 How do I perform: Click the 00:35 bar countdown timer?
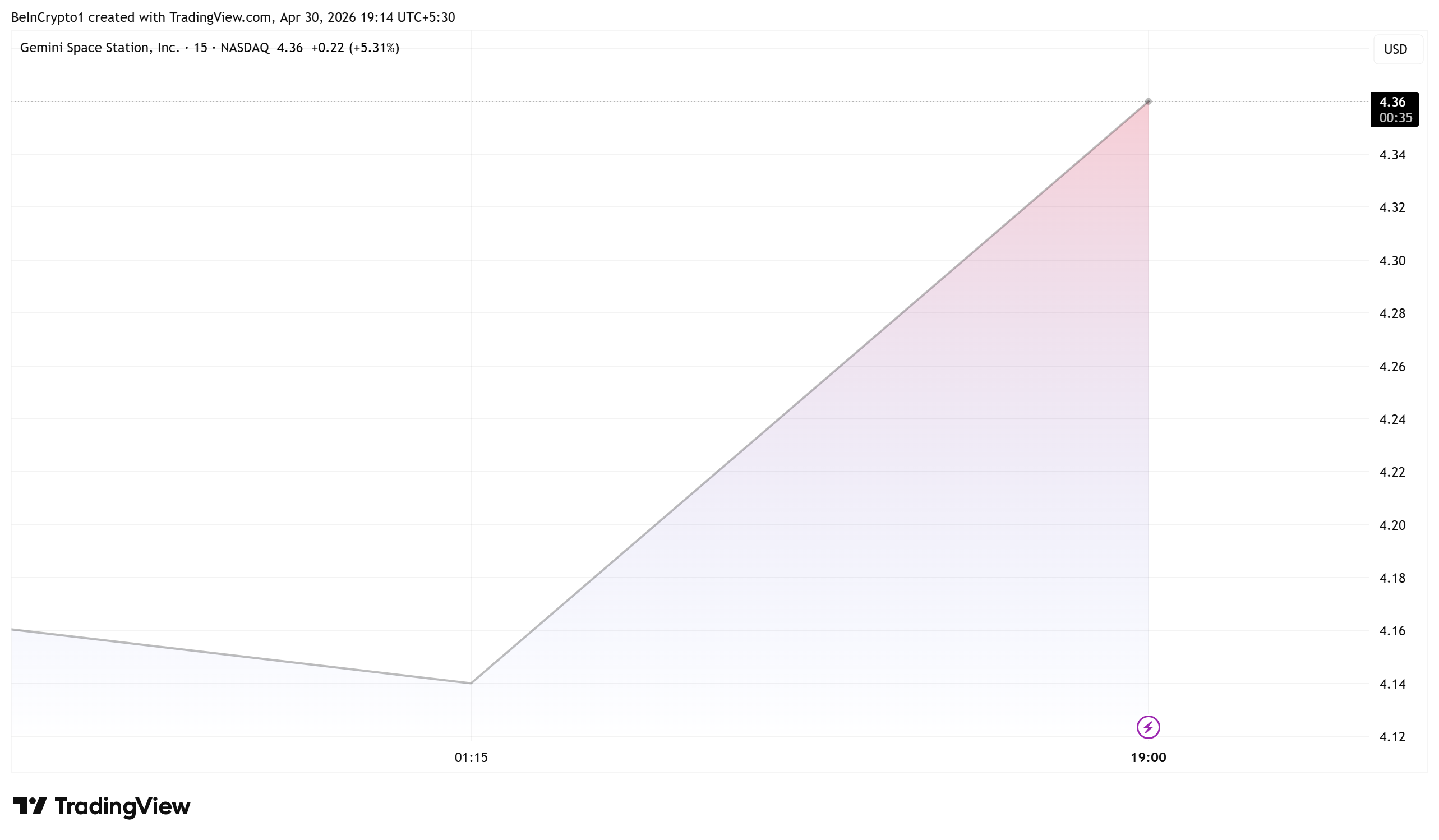1395,118
